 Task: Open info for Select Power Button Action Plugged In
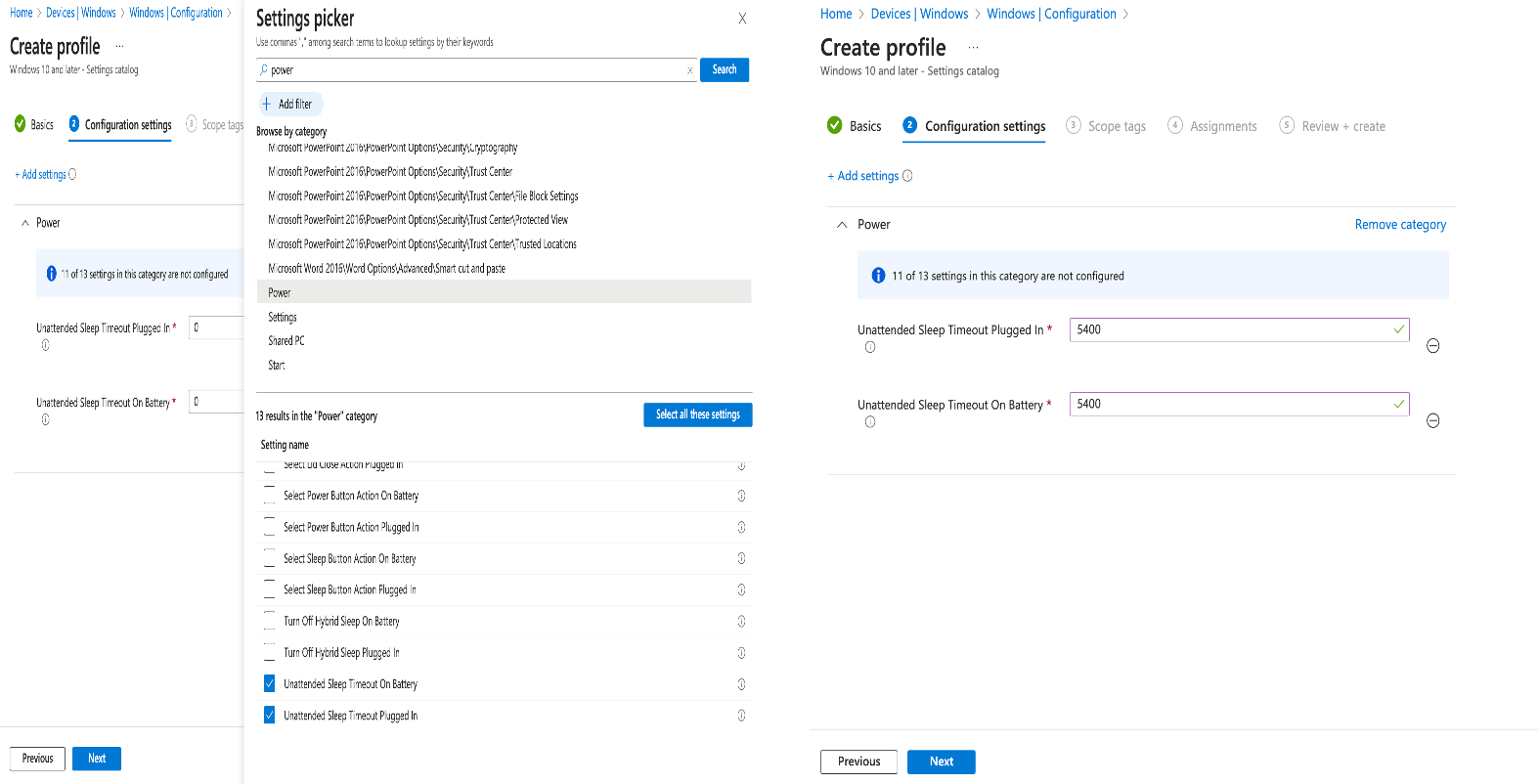pos(741,527)
